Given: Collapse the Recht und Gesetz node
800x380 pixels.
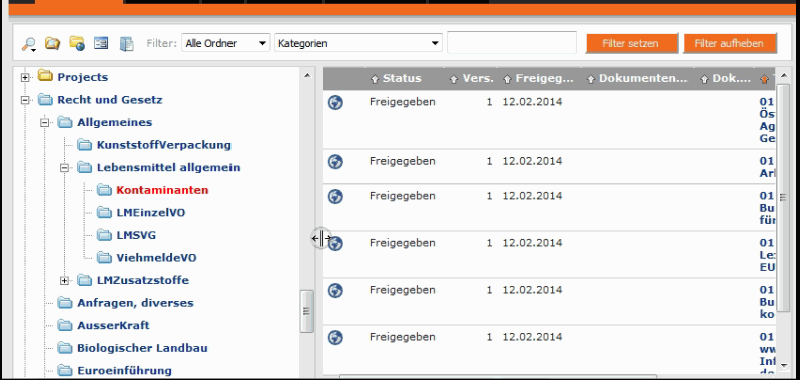Looking at the screenshot, I should 24,100.
